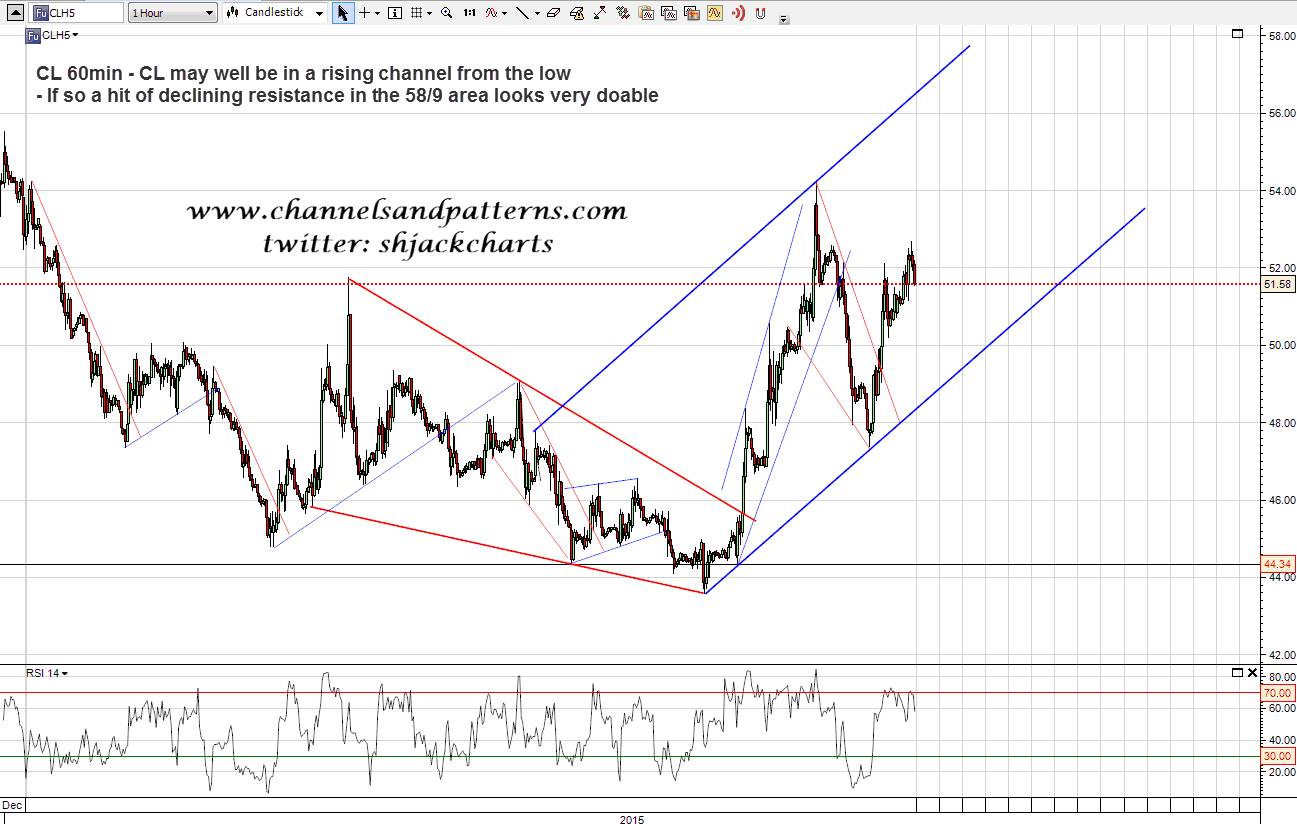Open the toolbar overflow options menu
The width and height of the screenshot is (1297, 824).
783,19
